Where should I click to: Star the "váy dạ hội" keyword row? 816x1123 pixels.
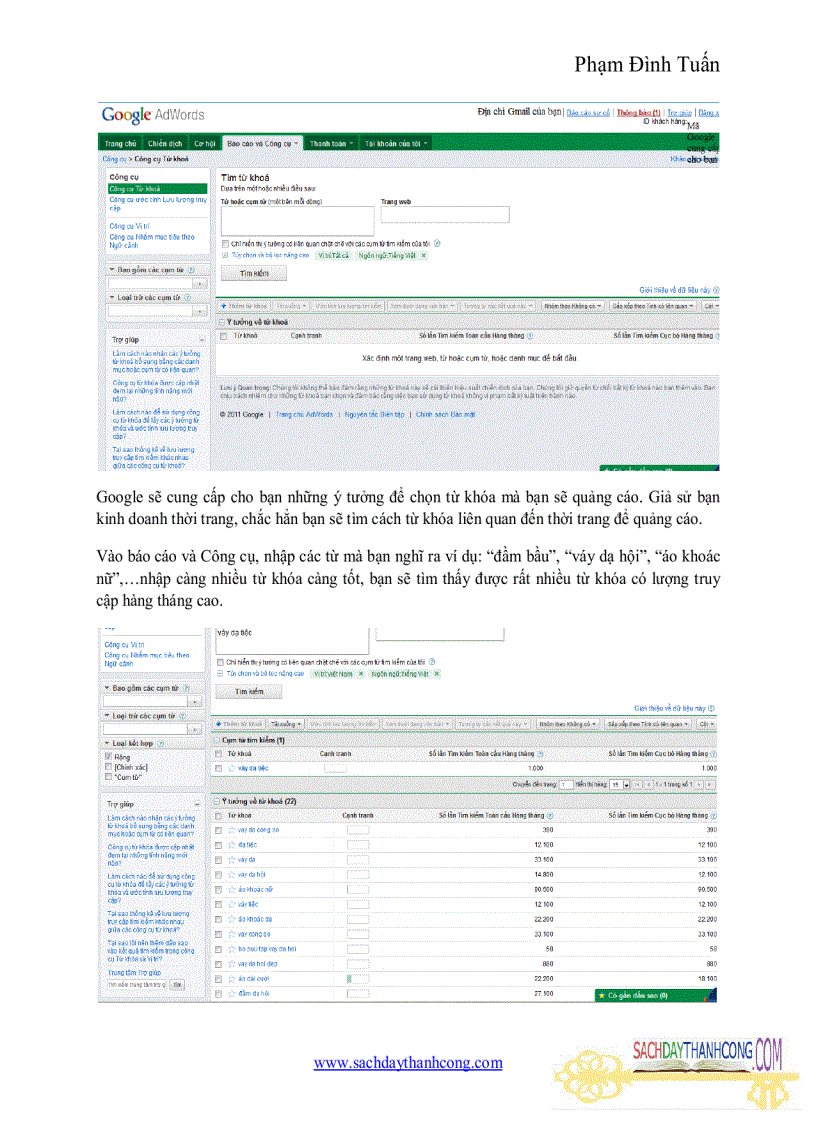pos(231,875)
